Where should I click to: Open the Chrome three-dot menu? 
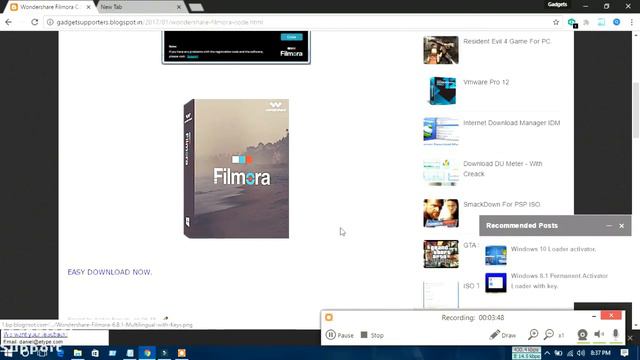tap(631, 22)
